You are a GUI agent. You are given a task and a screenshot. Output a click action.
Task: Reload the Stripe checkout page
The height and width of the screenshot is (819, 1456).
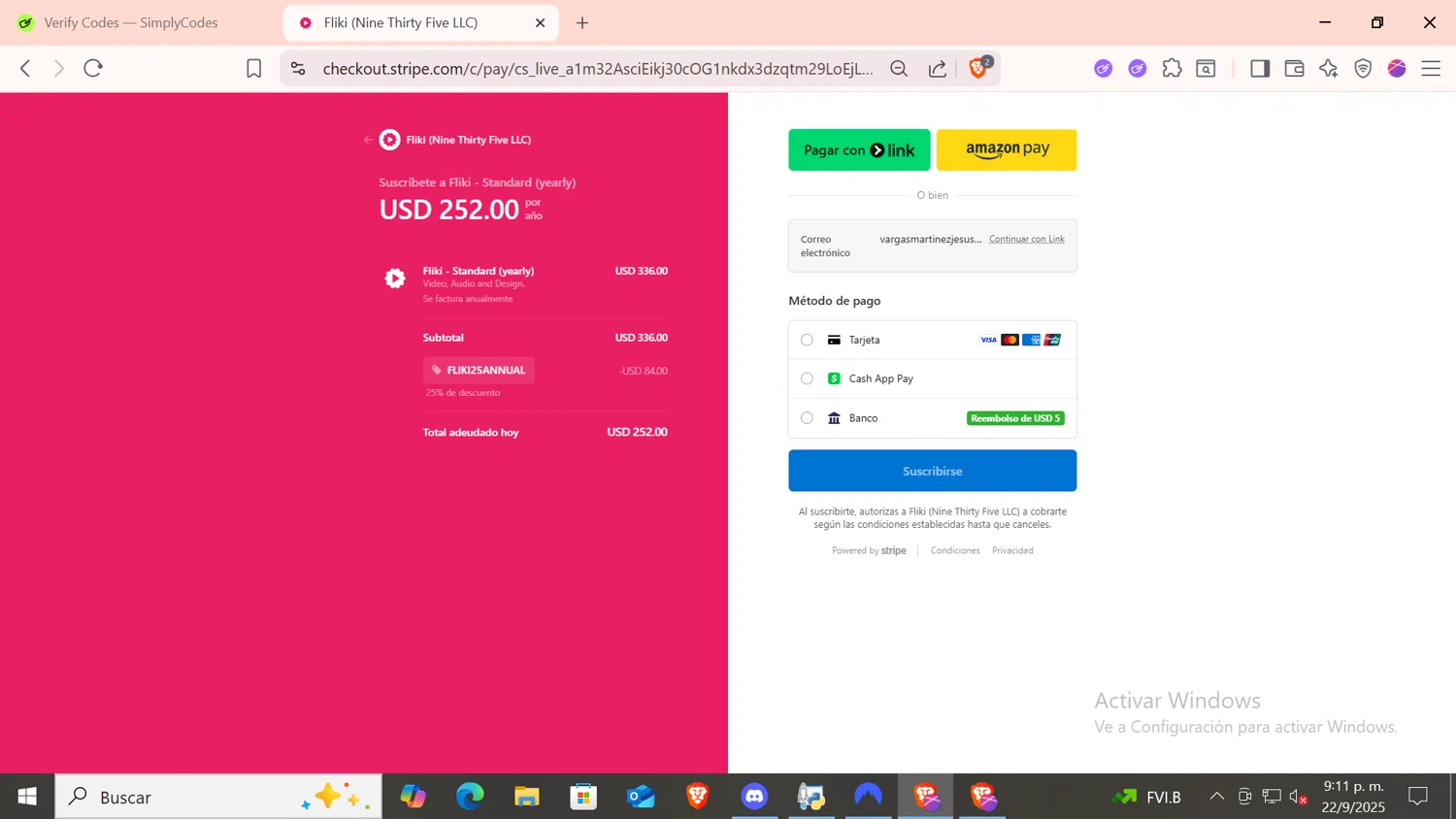[x=93, y=68]
